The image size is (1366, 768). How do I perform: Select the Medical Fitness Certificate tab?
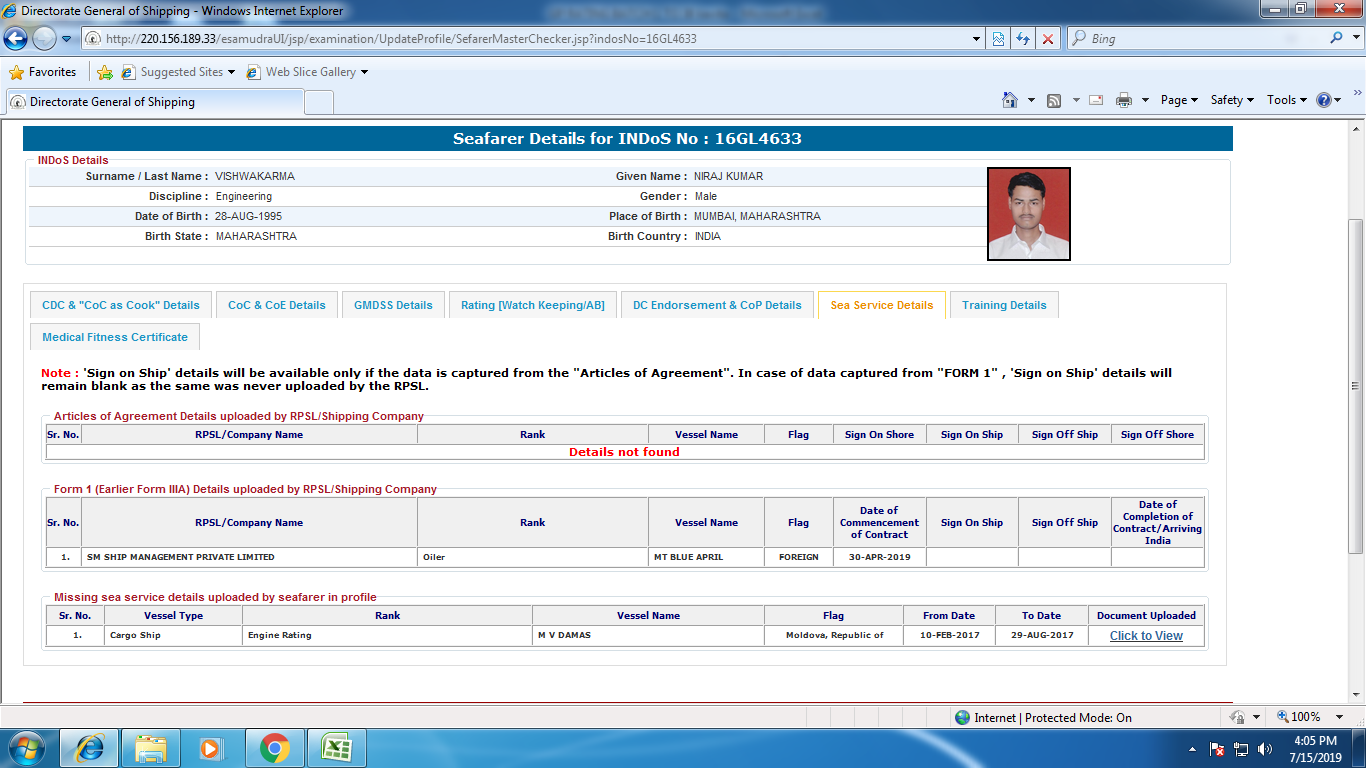(115, 337)
